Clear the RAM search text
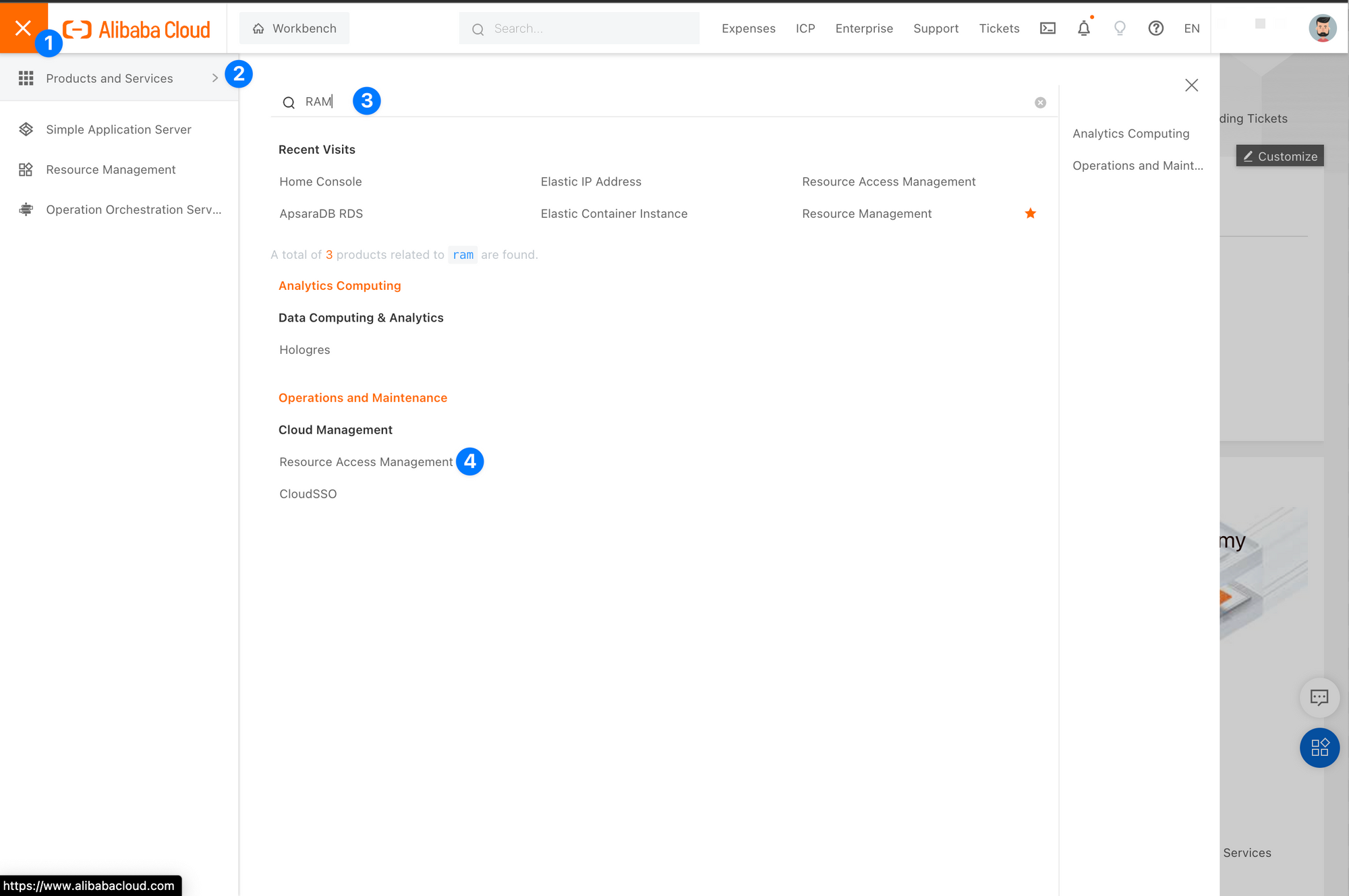This screenshot has width=1349, height=896. coord(1040,102)
